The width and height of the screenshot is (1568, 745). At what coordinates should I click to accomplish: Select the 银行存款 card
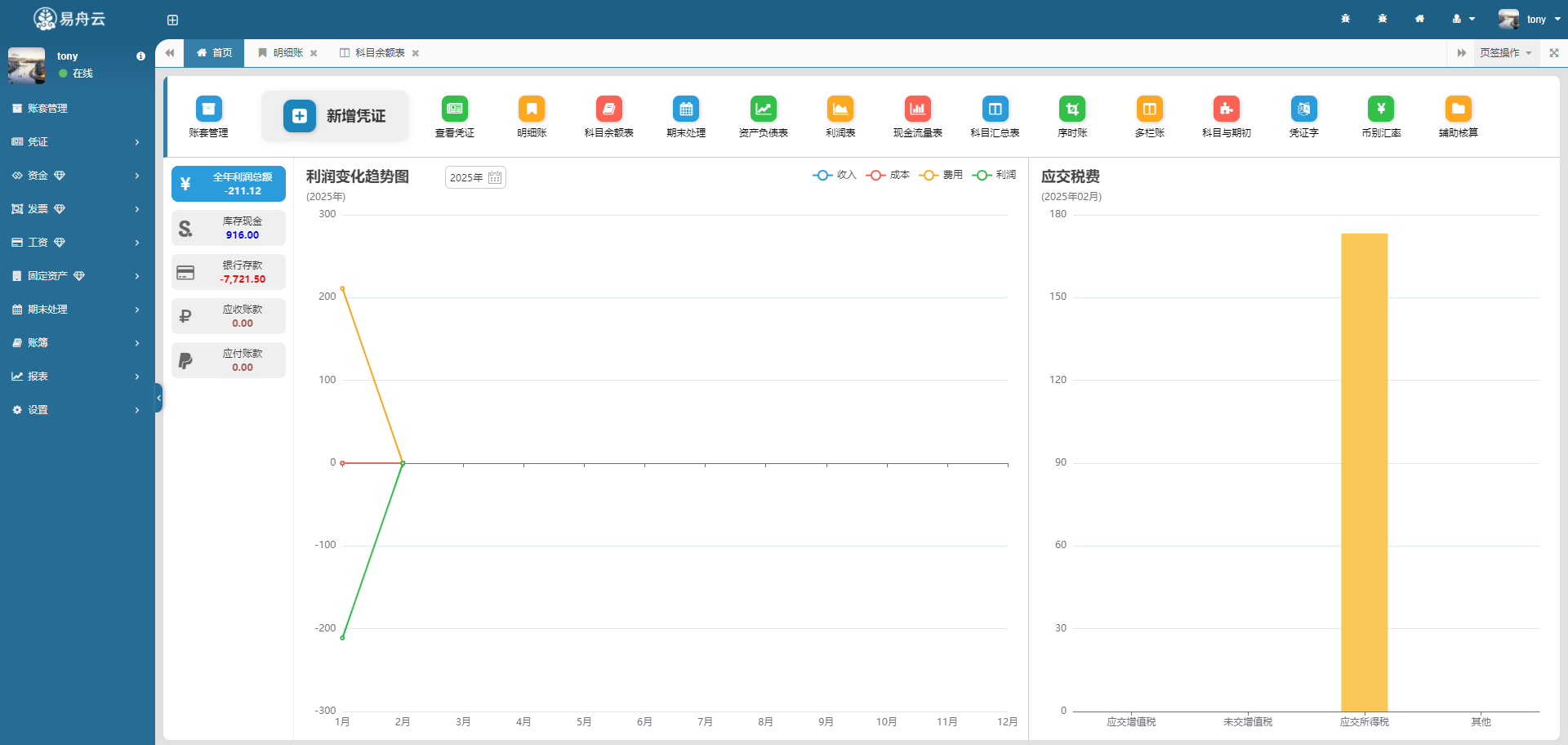click(229, 272)
